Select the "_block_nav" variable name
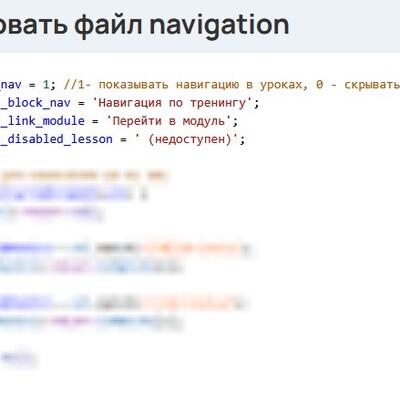 pyautogui.click(x=35, y=103)
